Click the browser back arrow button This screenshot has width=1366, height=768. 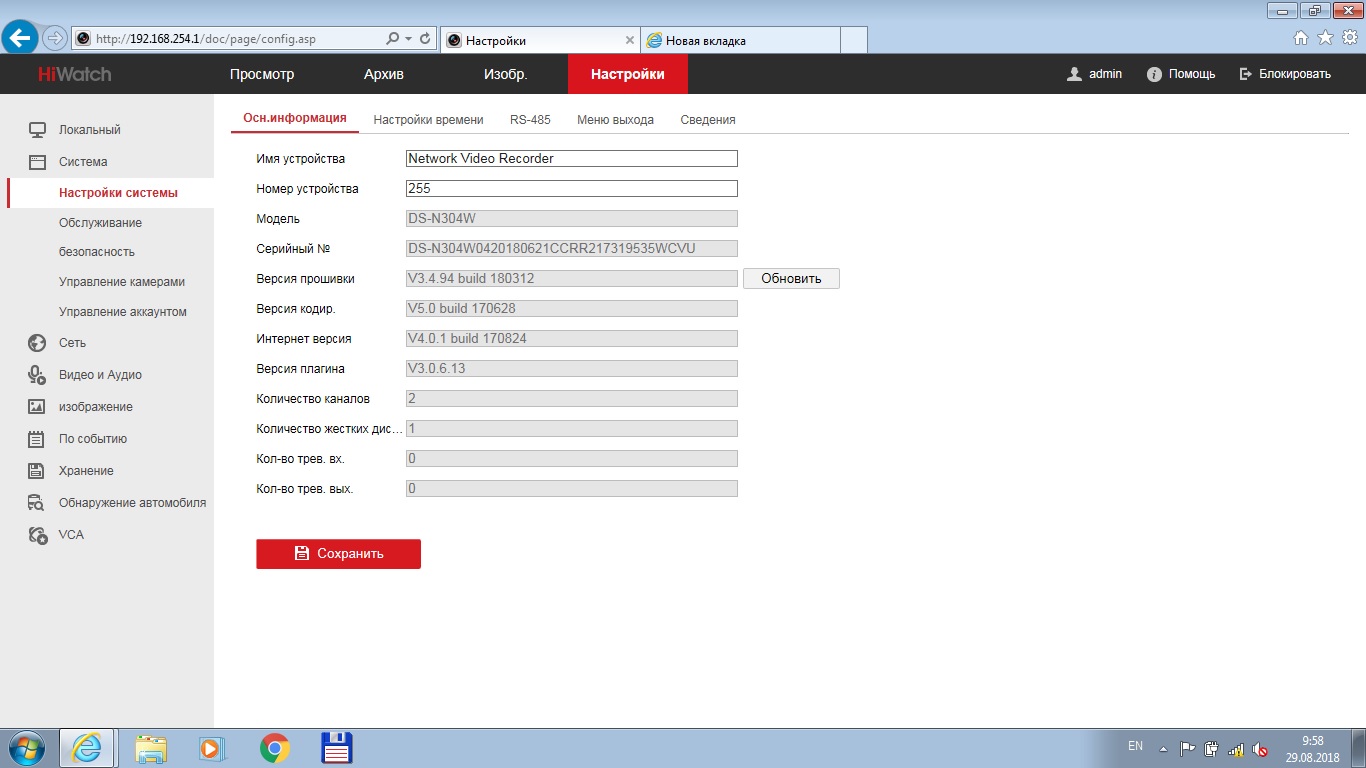(20, 38)
